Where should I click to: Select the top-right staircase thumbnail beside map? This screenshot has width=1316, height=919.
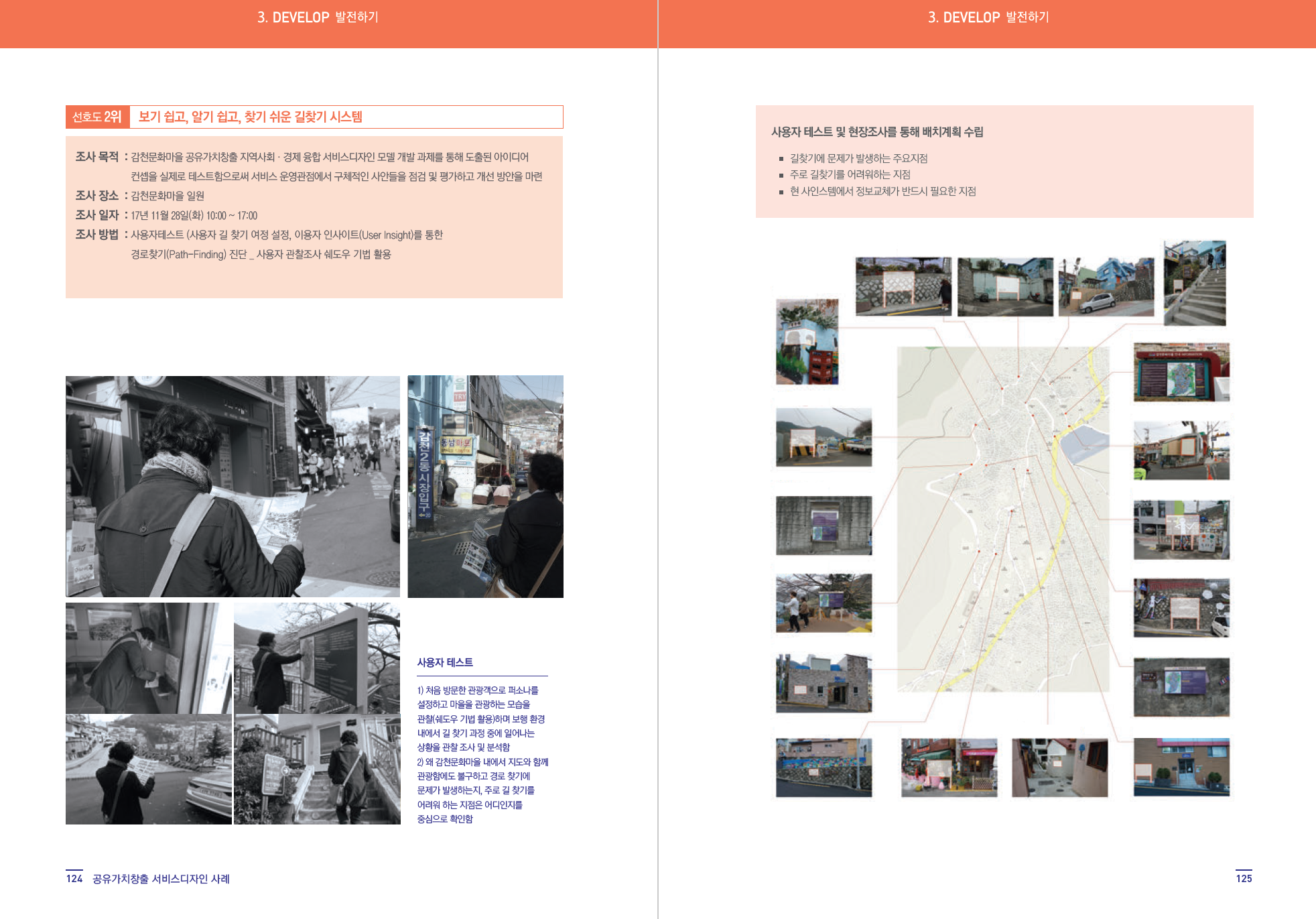(x=1195, y=283)
